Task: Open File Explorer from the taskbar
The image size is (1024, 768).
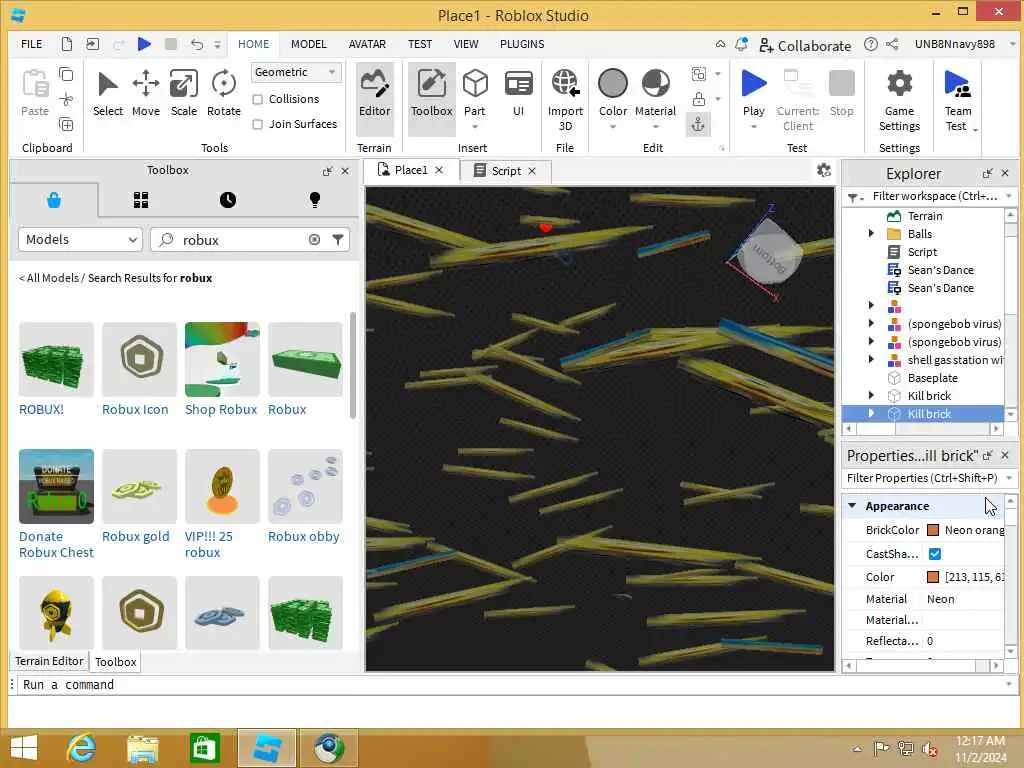Action: click(x=143, y=748)
